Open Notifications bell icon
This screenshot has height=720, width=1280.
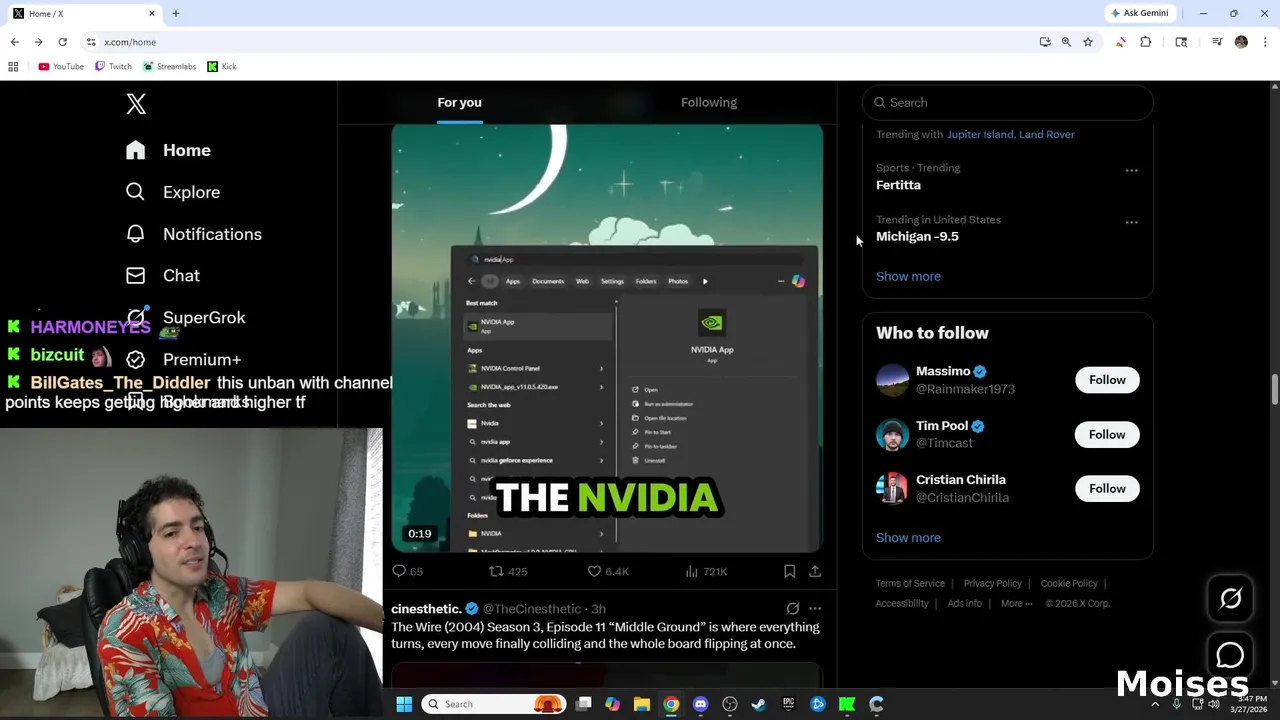coord(135,233)
